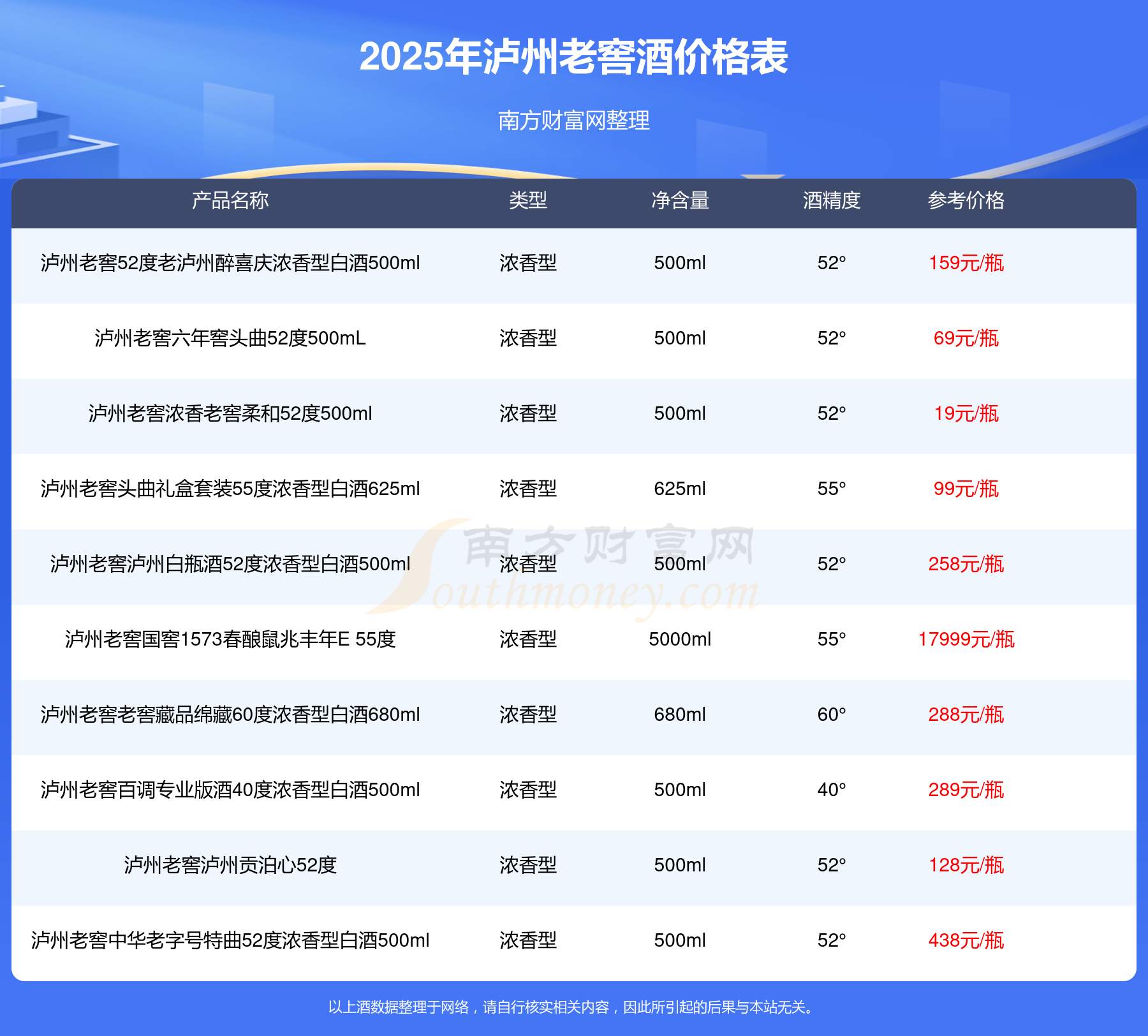
Task: Select "500ml" in the 128元/瓶 row
Action: pyautogui.click(x=680, y=865)
